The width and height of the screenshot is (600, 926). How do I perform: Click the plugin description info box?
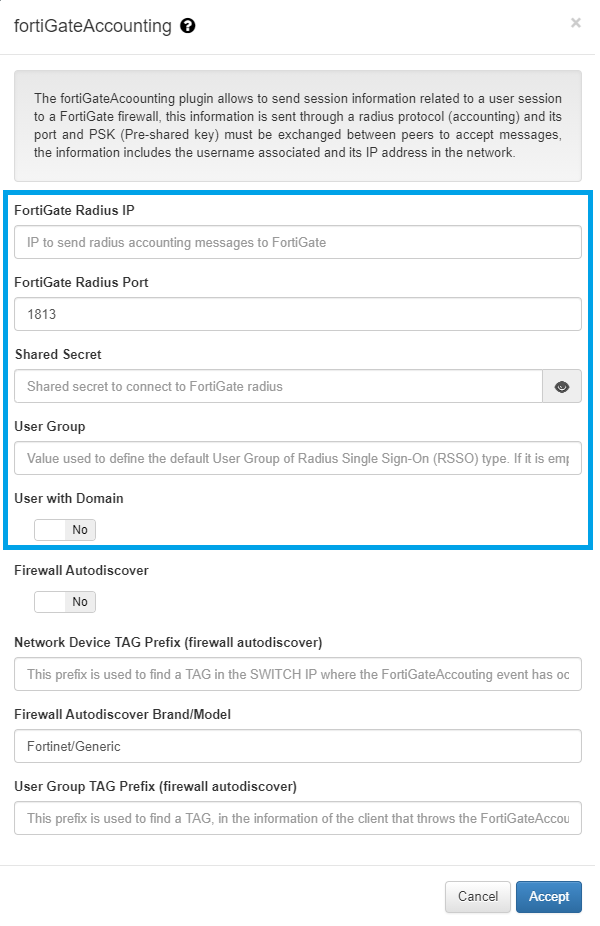tap(298, 125)
